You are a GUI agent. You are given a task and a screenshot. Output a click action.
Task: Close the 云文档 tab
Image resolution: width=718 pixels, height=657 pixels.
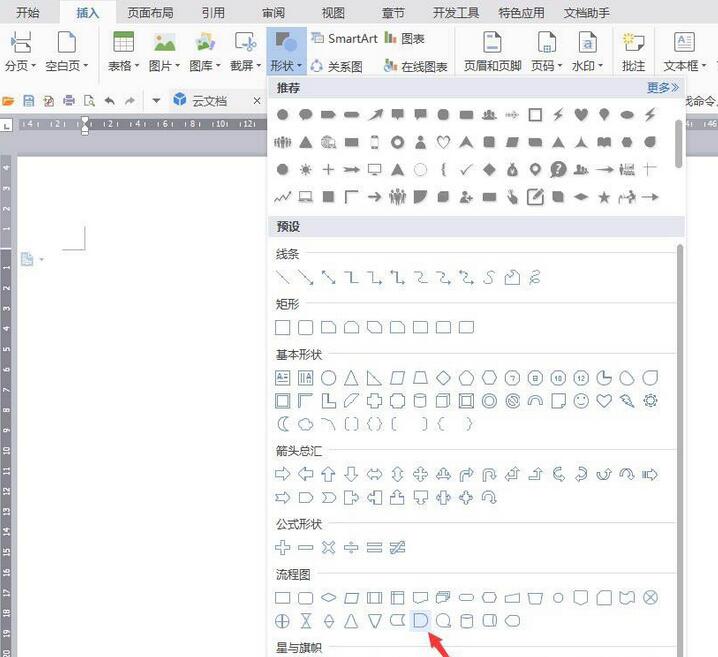coord(257,100)
